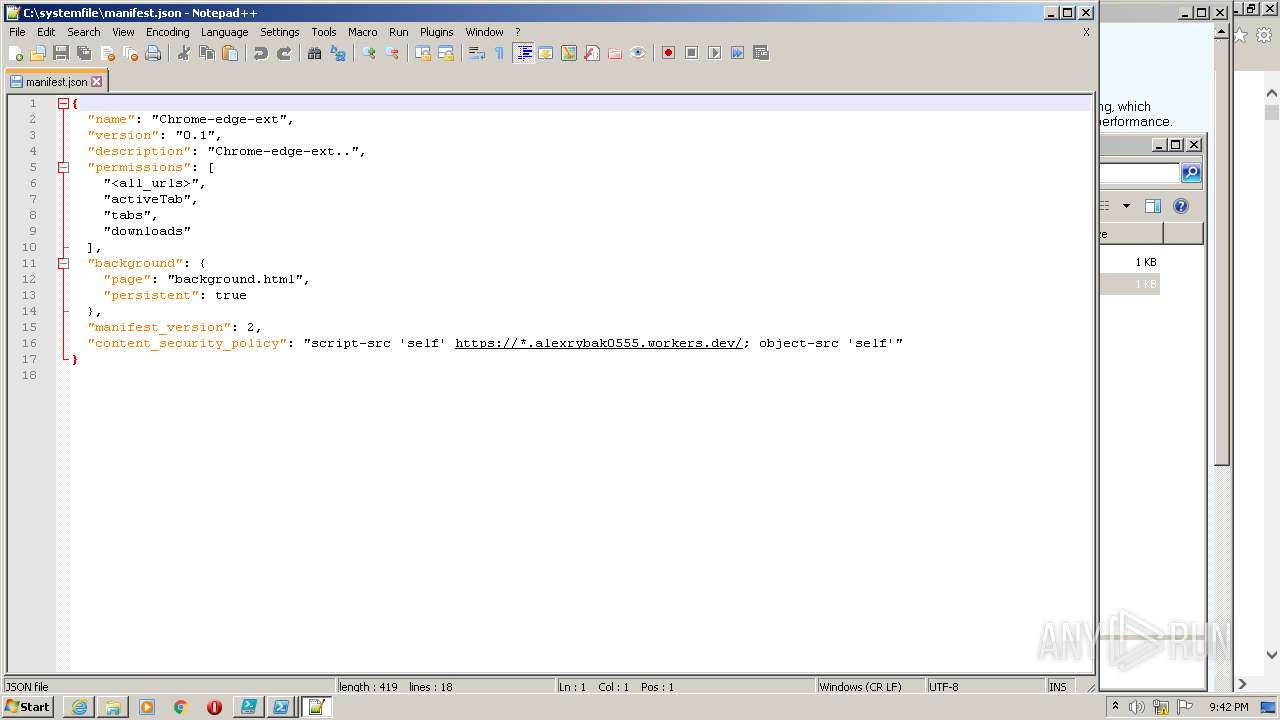This screenshot has height=720, width=1280.
Task: Click the Explorer window help icon
Action: 1181,206
